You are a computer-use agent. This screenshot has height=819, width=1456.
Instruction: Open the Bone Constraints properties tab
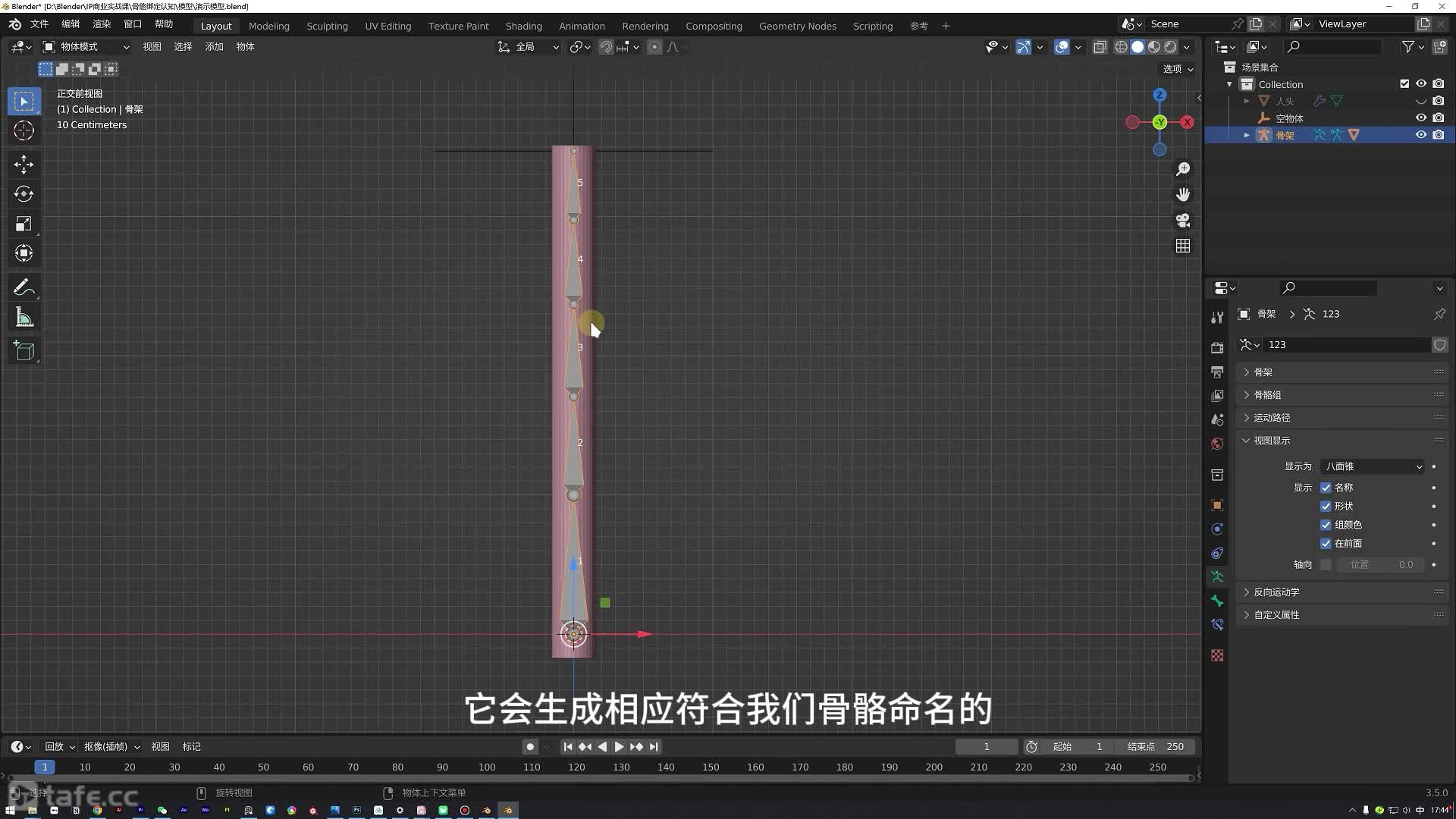click(1217, 625)
